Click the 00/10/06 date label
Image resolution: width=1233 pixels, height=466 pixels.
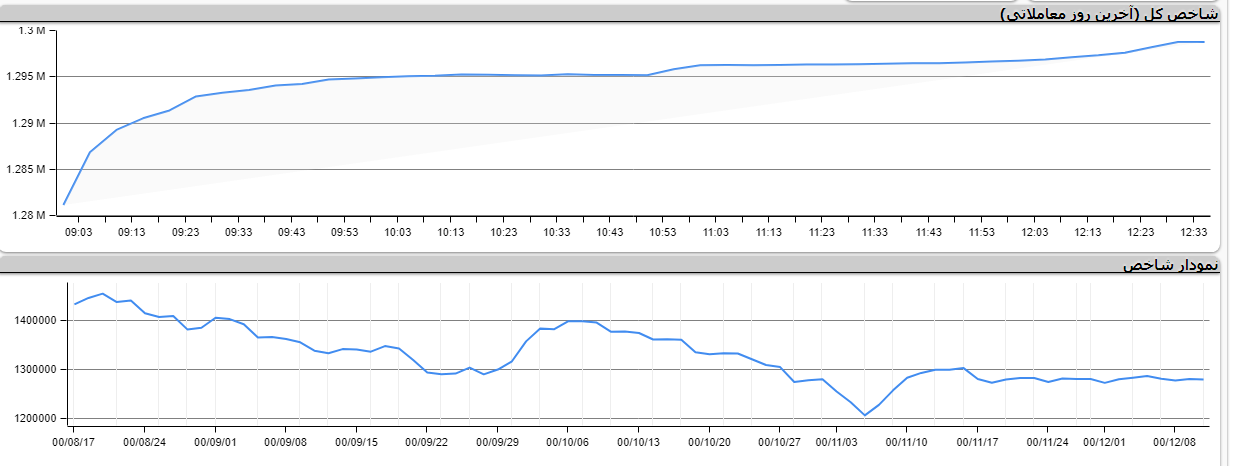click(x=569, y=440)
